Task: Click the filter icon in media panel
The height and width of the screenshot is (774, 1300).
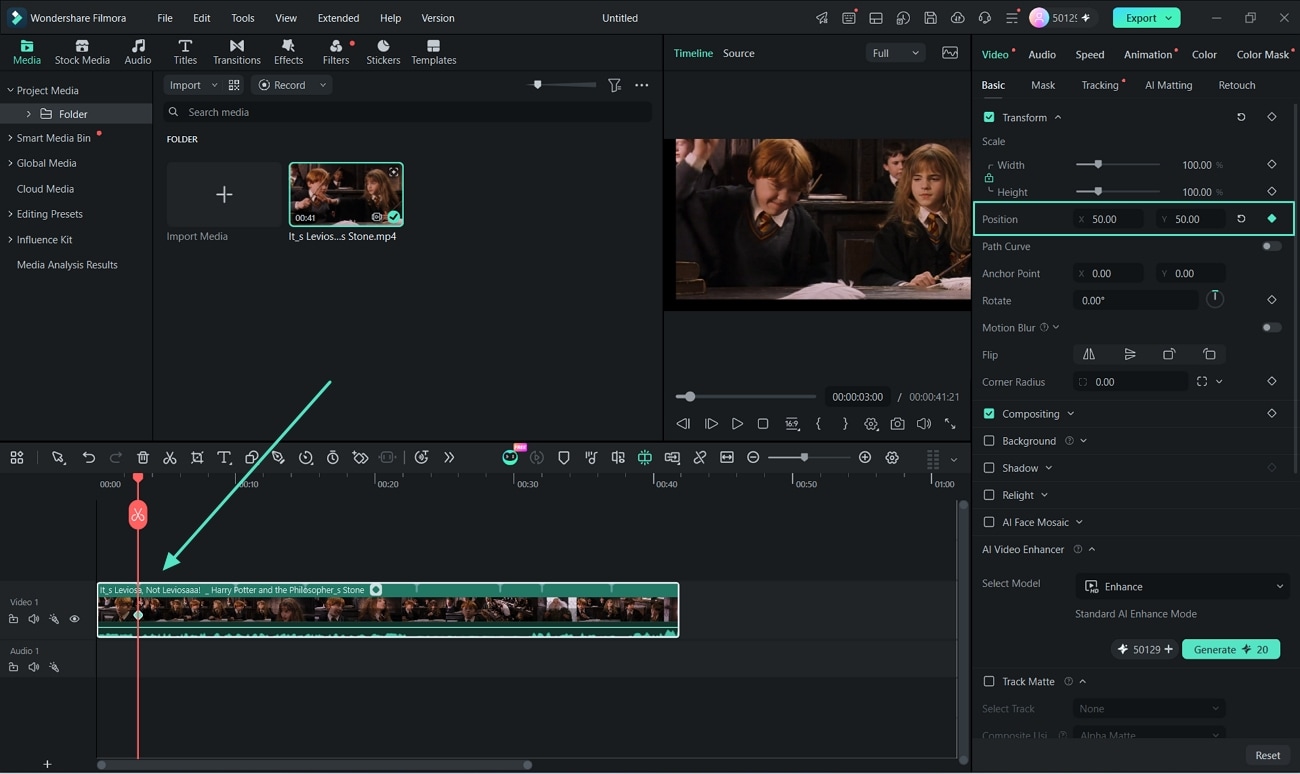Action: pos(614,85)
